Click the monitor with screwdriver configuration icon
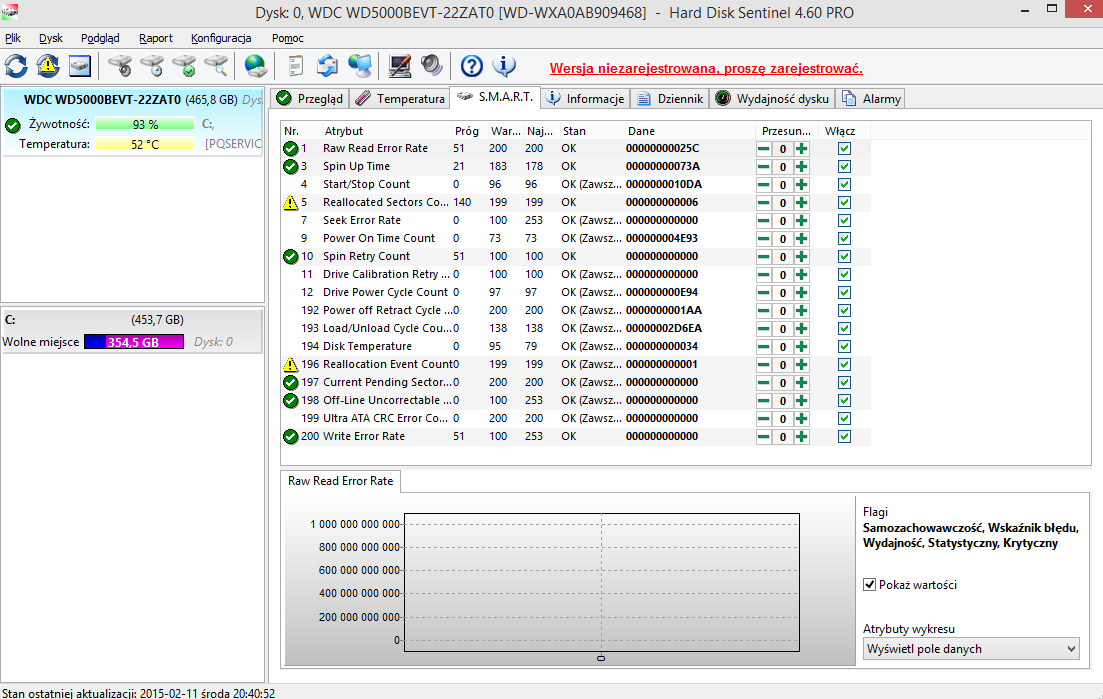 coord(400,66)
